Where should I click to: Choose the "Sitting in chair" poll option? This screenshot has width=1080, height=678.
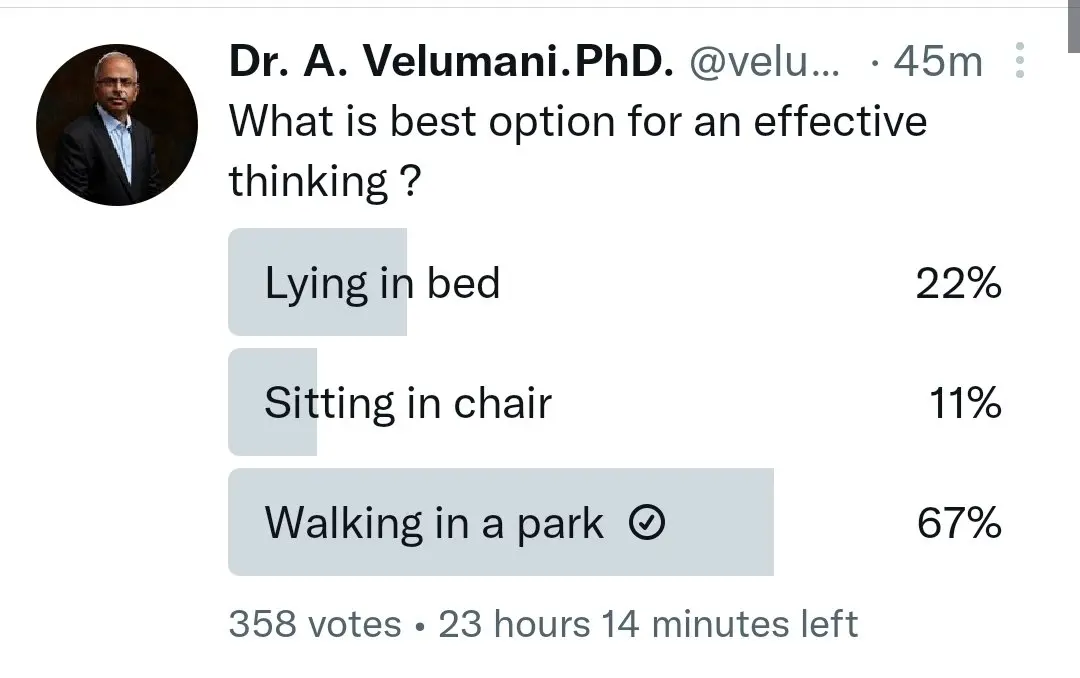(408, 404)
